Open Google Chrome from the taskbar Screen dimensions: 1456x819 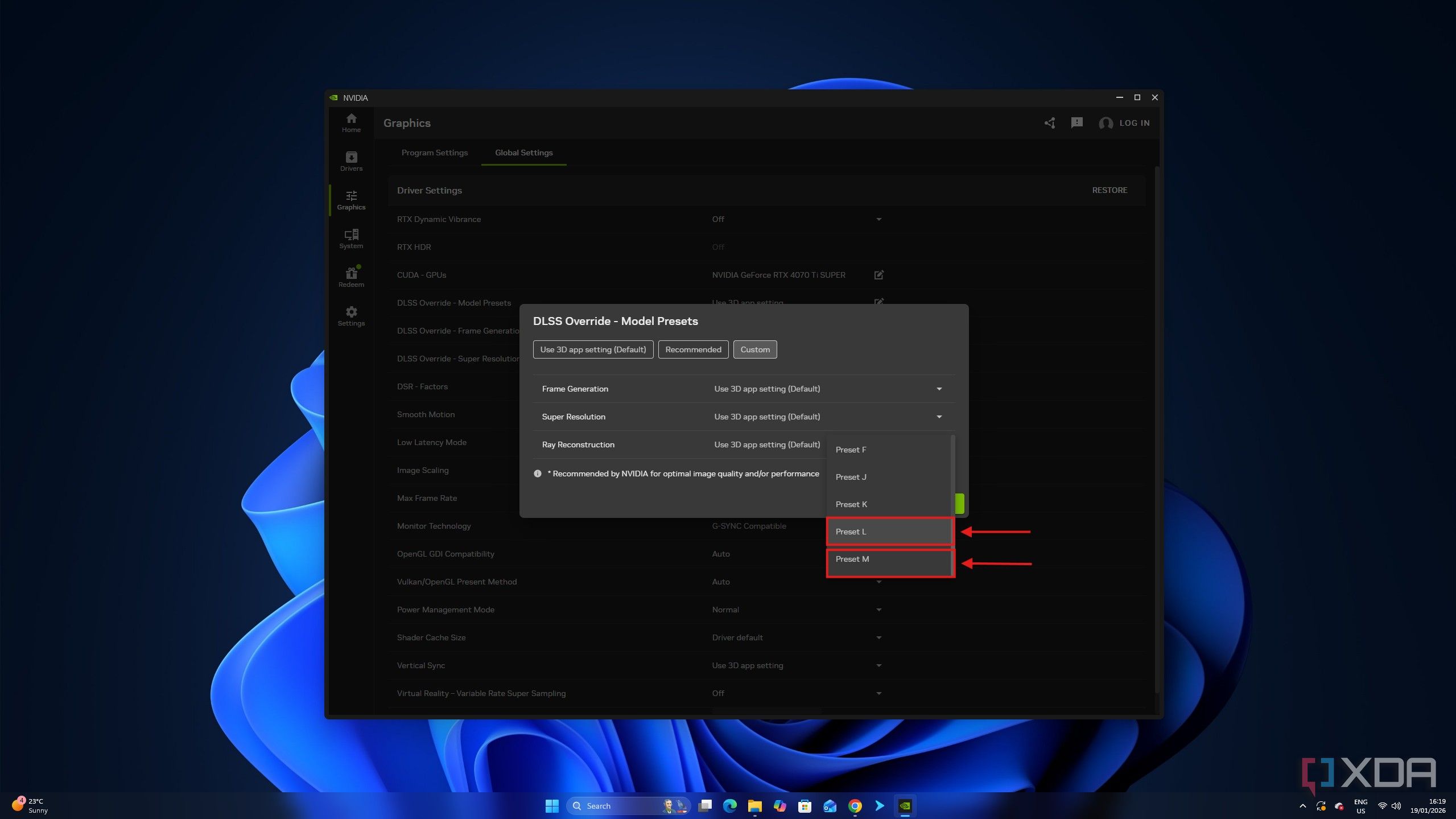(x=855, y=806)
